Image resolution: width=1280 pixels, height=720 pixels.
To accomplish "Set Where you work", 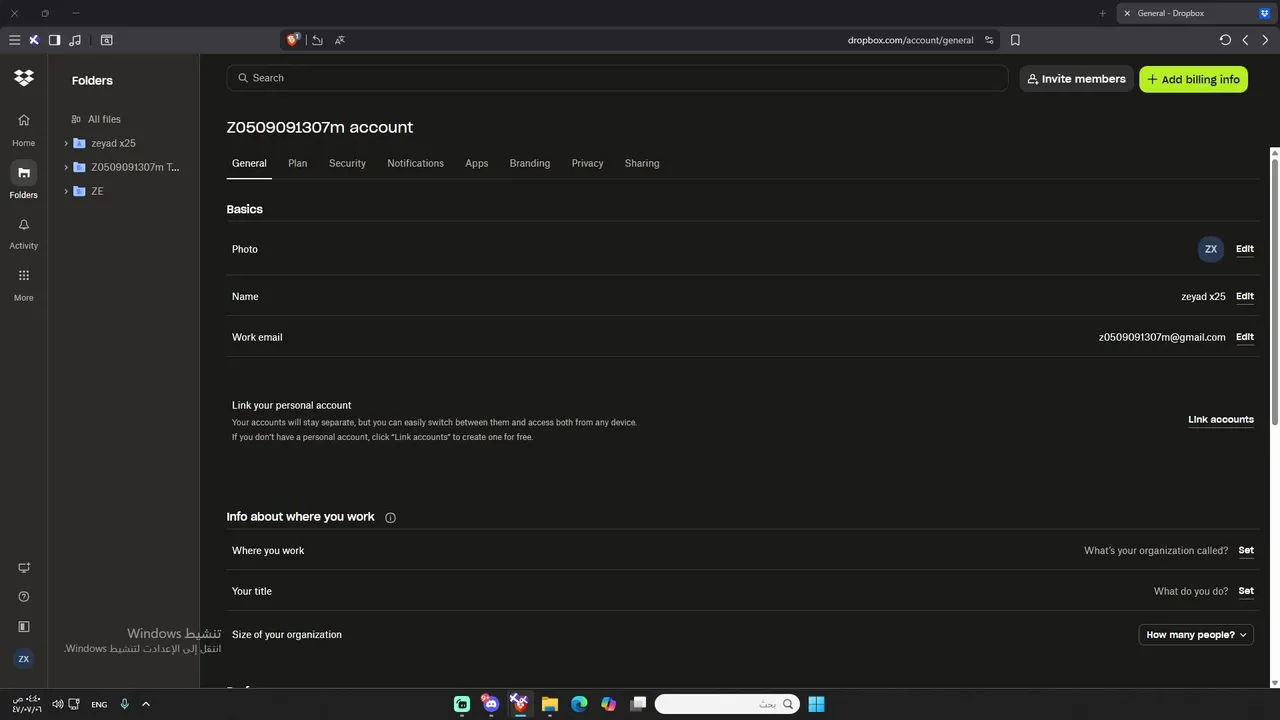I will click(1246, 551).
